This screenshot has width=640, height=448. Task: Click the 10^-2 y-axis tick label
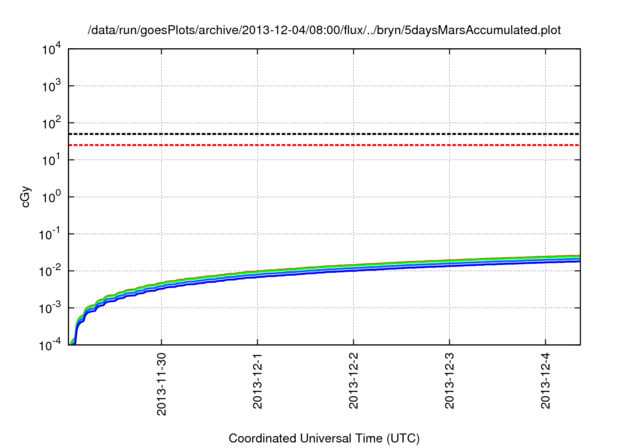[50, 271]
